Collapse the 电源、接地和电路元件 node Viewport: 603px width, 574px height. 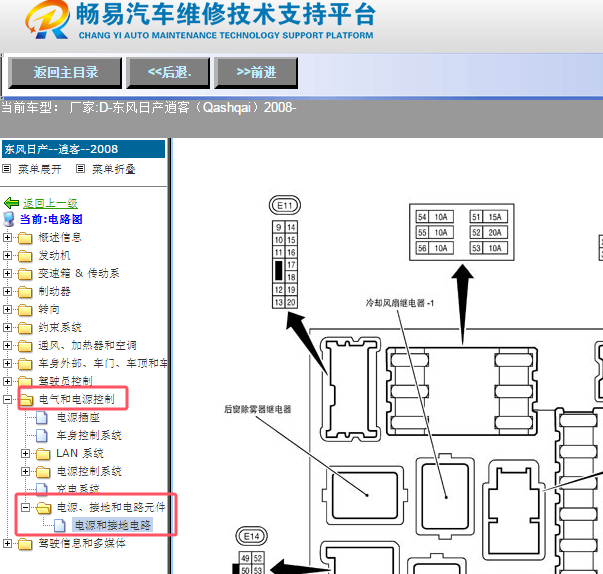[25, 507]
